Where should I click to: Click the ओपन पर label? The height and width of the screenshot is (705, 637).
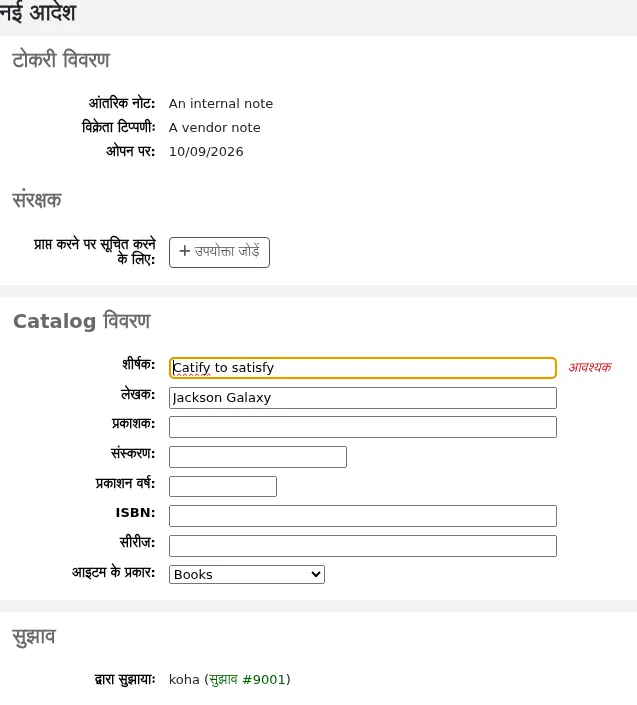(x=131, y=151)
